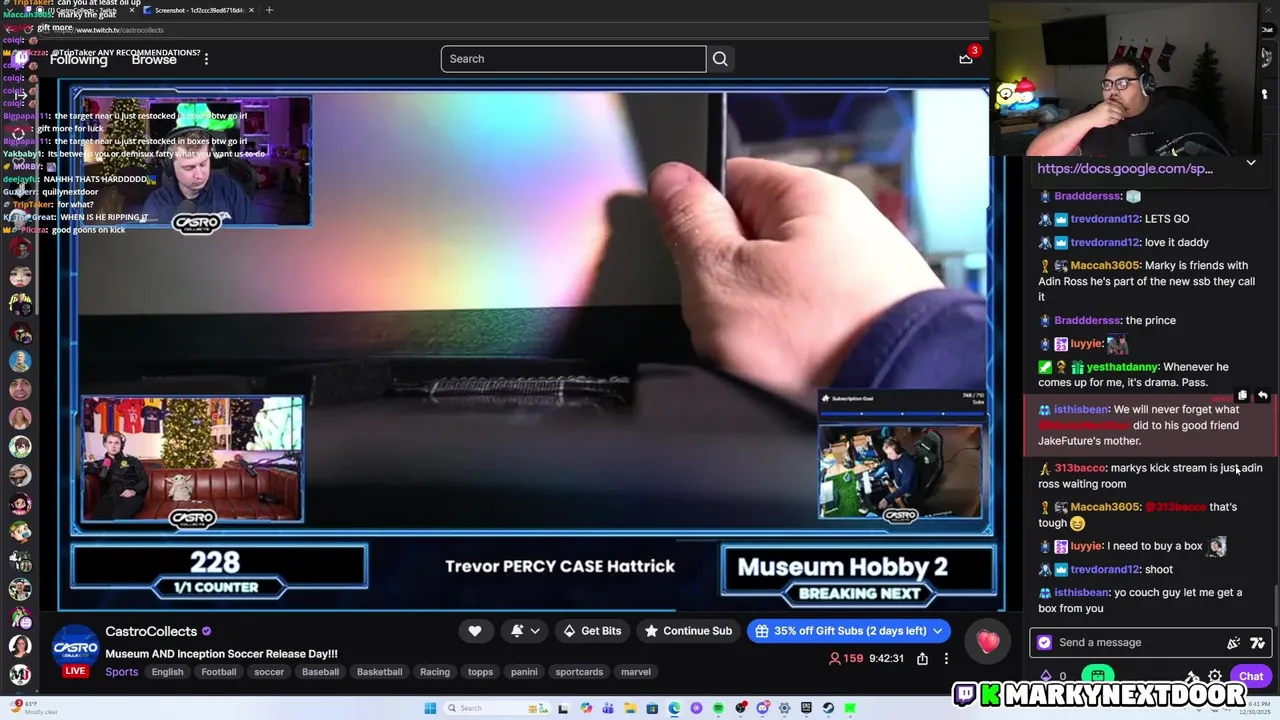
Task: Click the bits cheer icon in chat input
Action: 1233,643
